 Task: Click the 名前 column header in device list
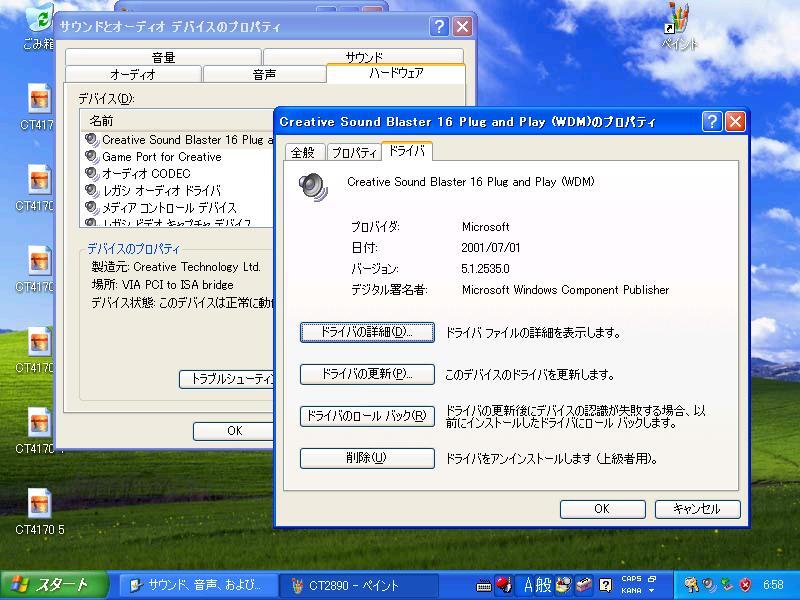point(177,121)
